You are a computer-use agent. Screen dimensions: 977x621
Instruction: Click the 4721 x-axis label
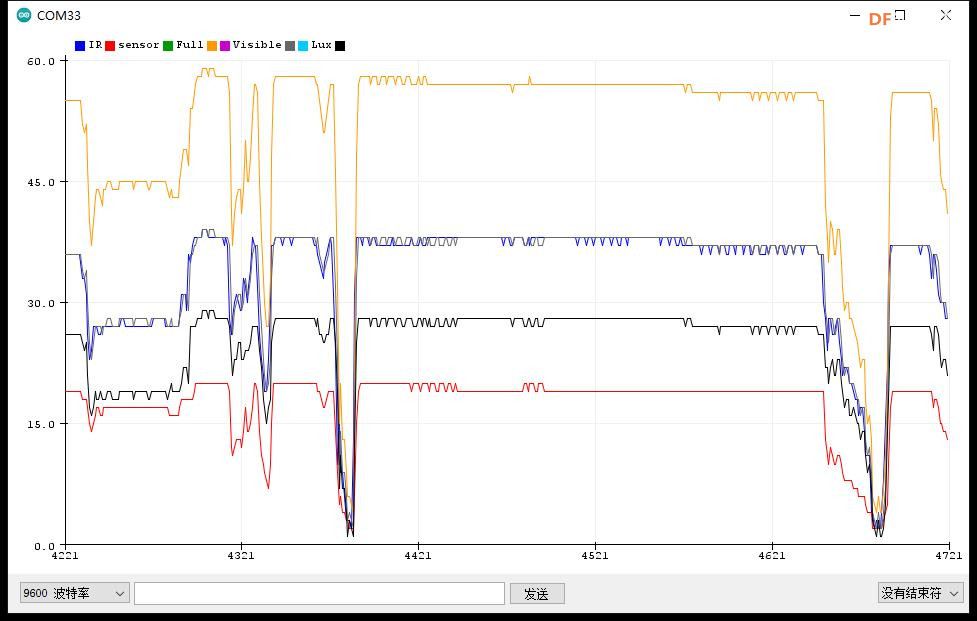[x=948, y=555]
